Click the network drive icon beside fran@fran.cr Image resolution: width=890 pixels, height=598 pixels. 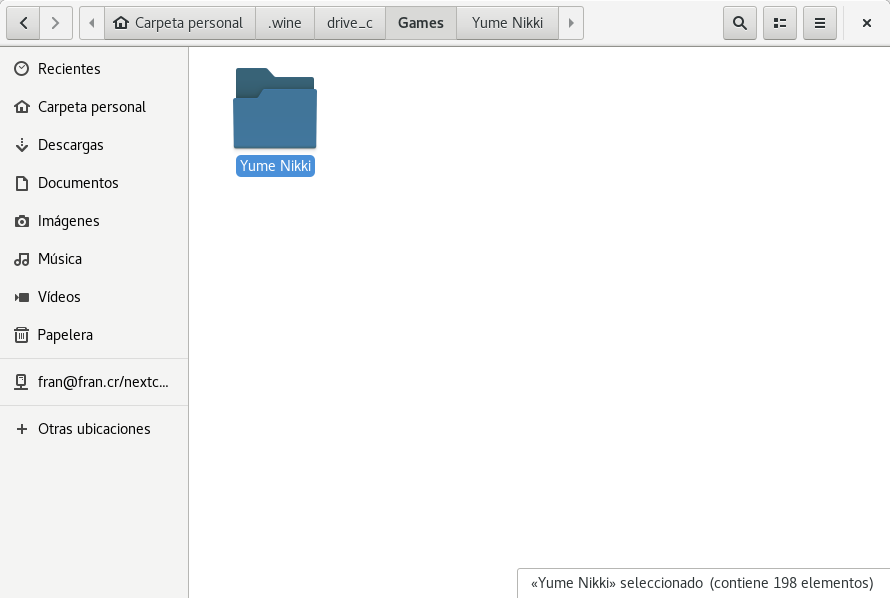coord(22,382)
